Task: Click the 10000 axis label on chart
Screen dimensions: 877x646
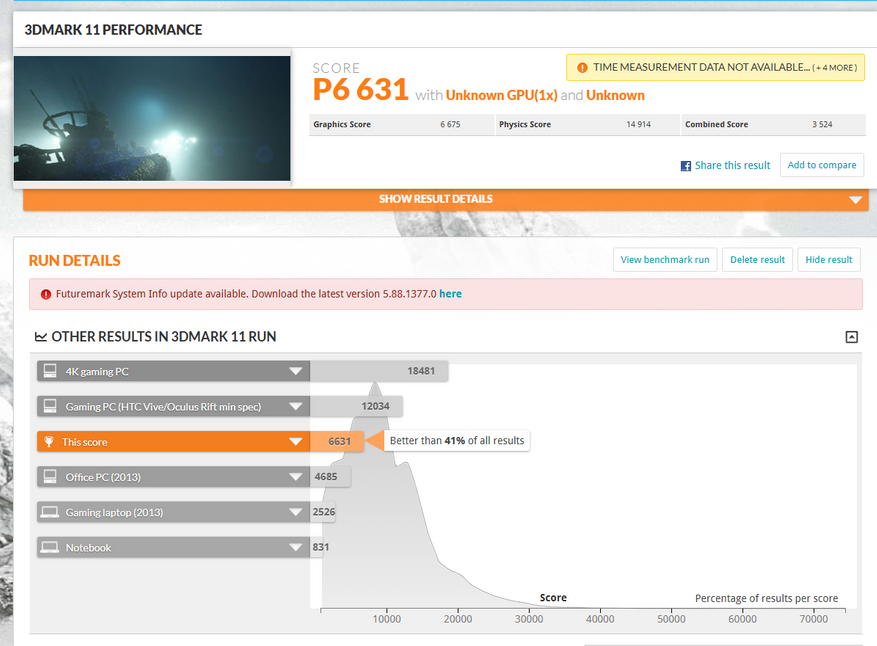Action: (x=386, y=619)
